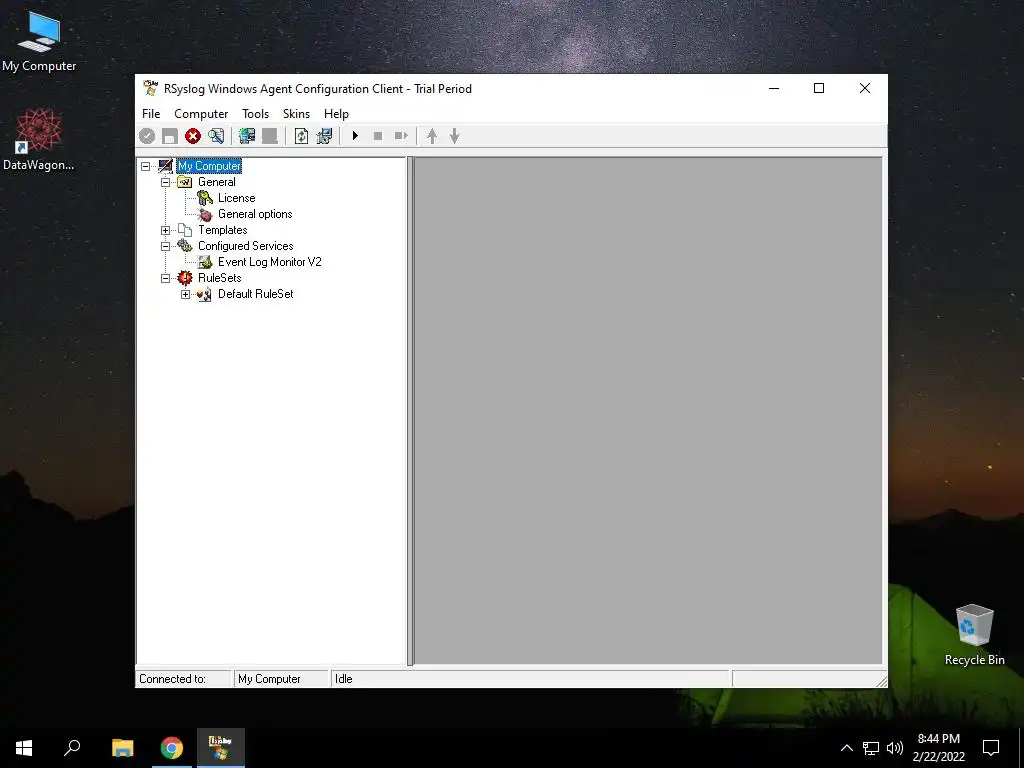1024x768 pixels.
Task: Select the General tree item
Action: [x=217, y=182]
